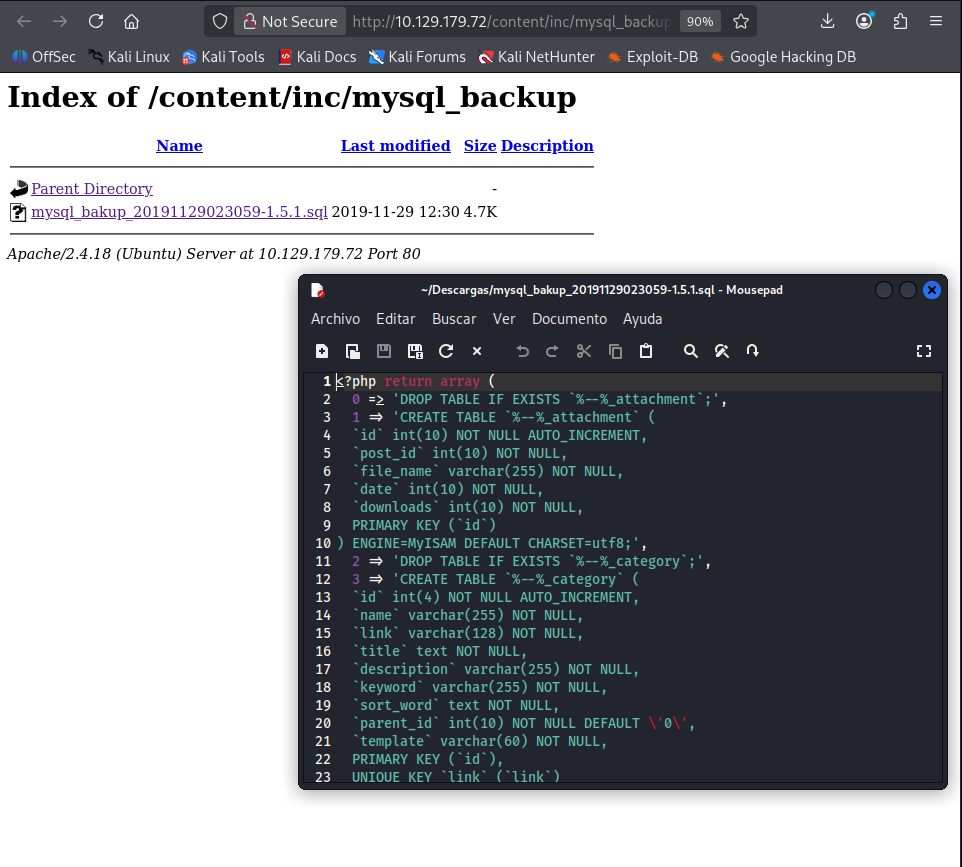The width and height of the screenshot is (962, 867).
Task: Click Mousepad's find and replace icon
Action: (x=722, y=351)
